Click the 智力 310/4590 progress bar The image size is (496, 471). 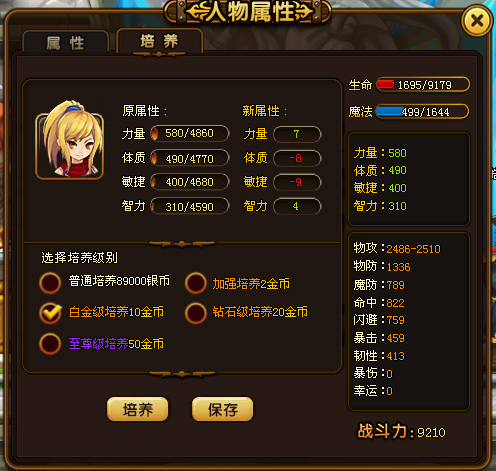tap(190, 206)
